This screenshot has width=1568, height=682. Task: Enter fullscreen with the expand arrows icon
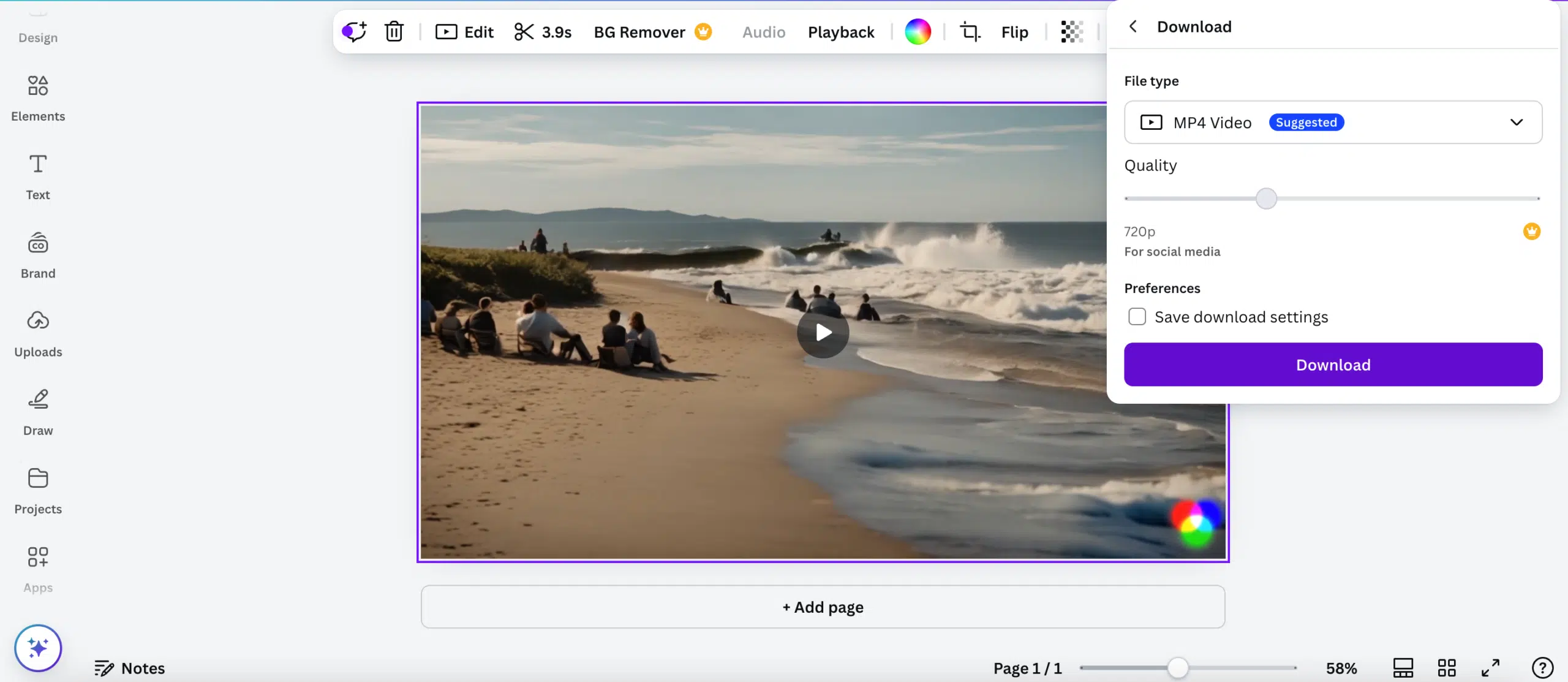[x=1490, y=668]
